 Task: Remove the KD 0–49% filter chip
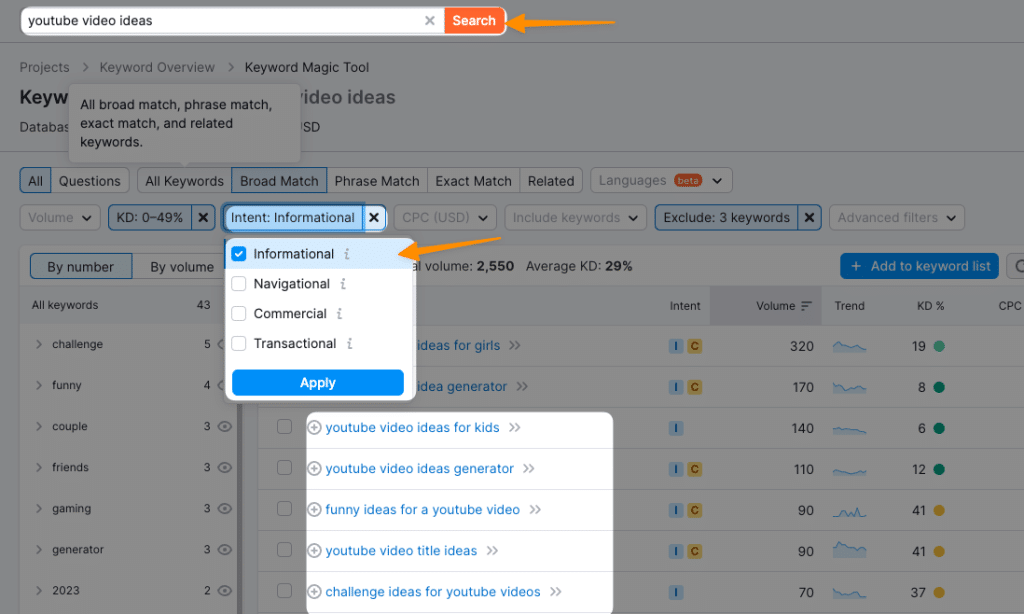coord(203,217)
